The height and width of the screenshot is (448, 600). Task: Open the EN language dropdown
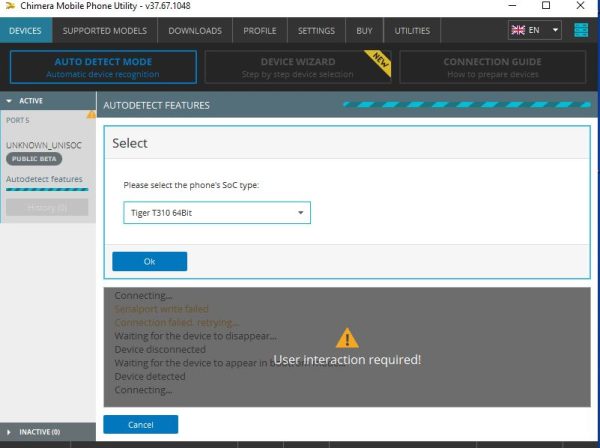point(535,30)
